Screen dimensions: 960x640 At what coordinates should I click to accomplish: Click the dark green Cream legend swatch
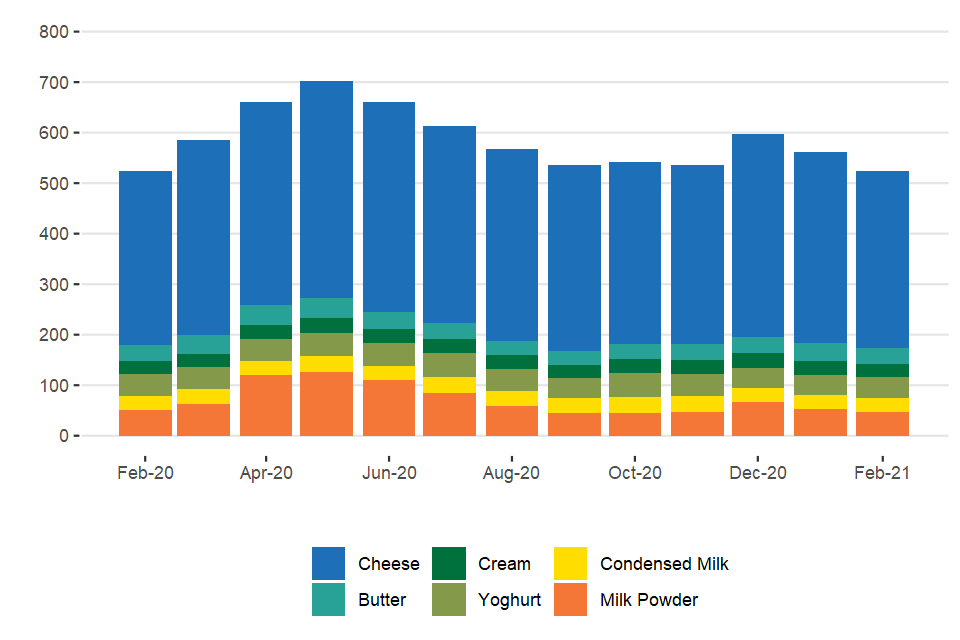point(449,564)
